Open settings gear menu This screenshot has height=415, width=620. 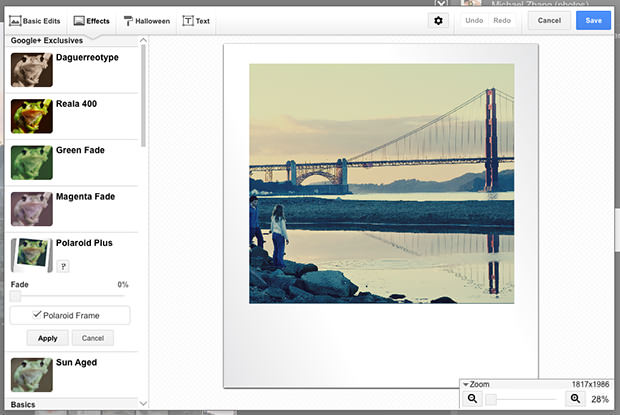point(438,21)
